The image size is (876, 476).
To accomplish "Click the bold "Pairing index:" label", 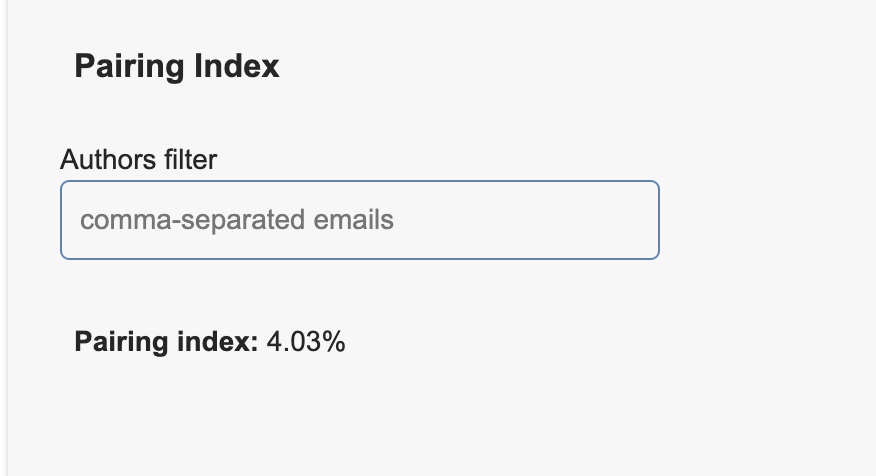I will point(166,342).
